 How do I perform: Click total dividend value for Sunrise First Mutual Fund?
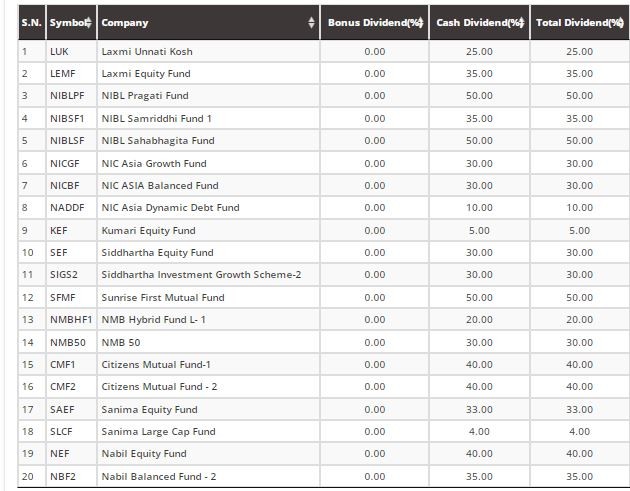click(x=579, y=298)
